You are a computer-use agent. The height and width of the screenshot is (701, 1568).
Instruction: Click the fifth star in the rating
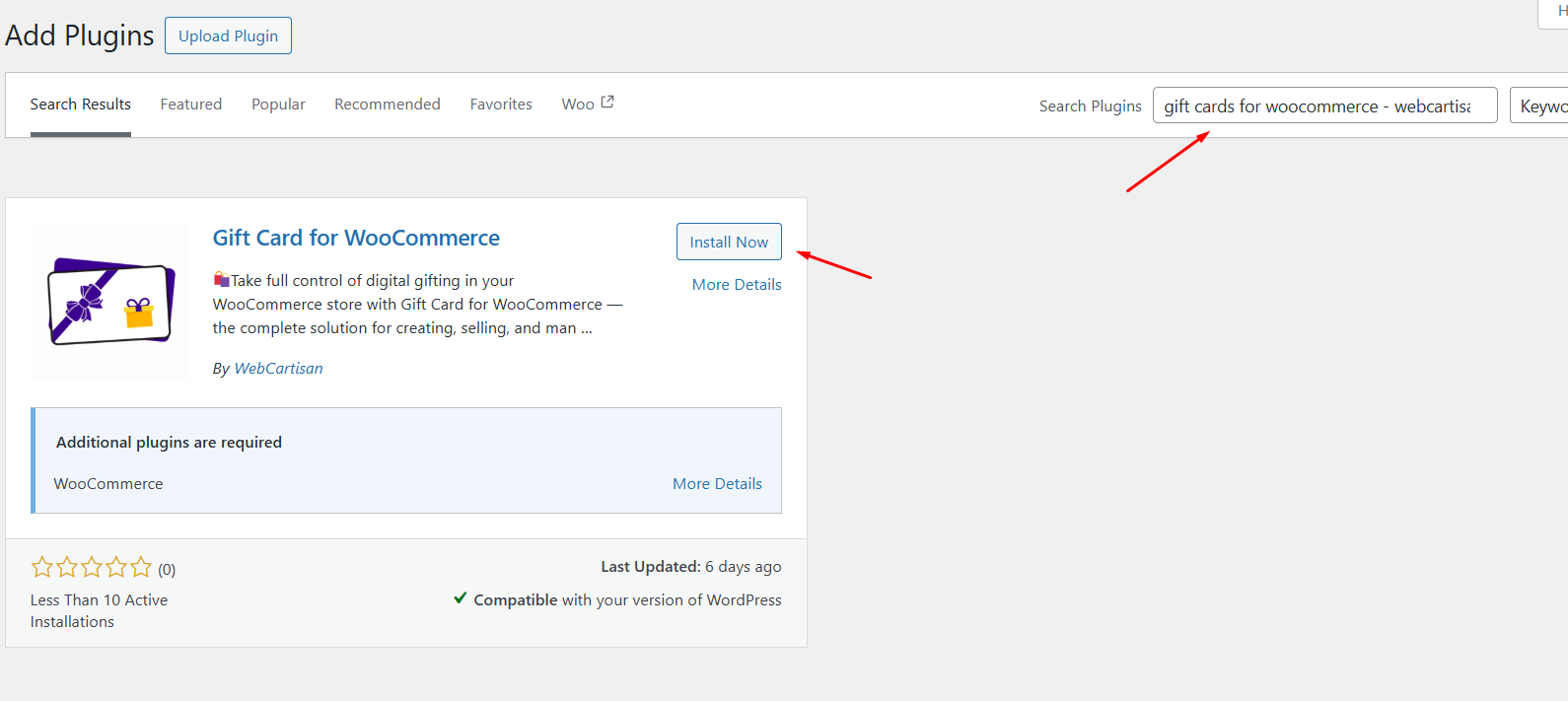click(141, 567)
